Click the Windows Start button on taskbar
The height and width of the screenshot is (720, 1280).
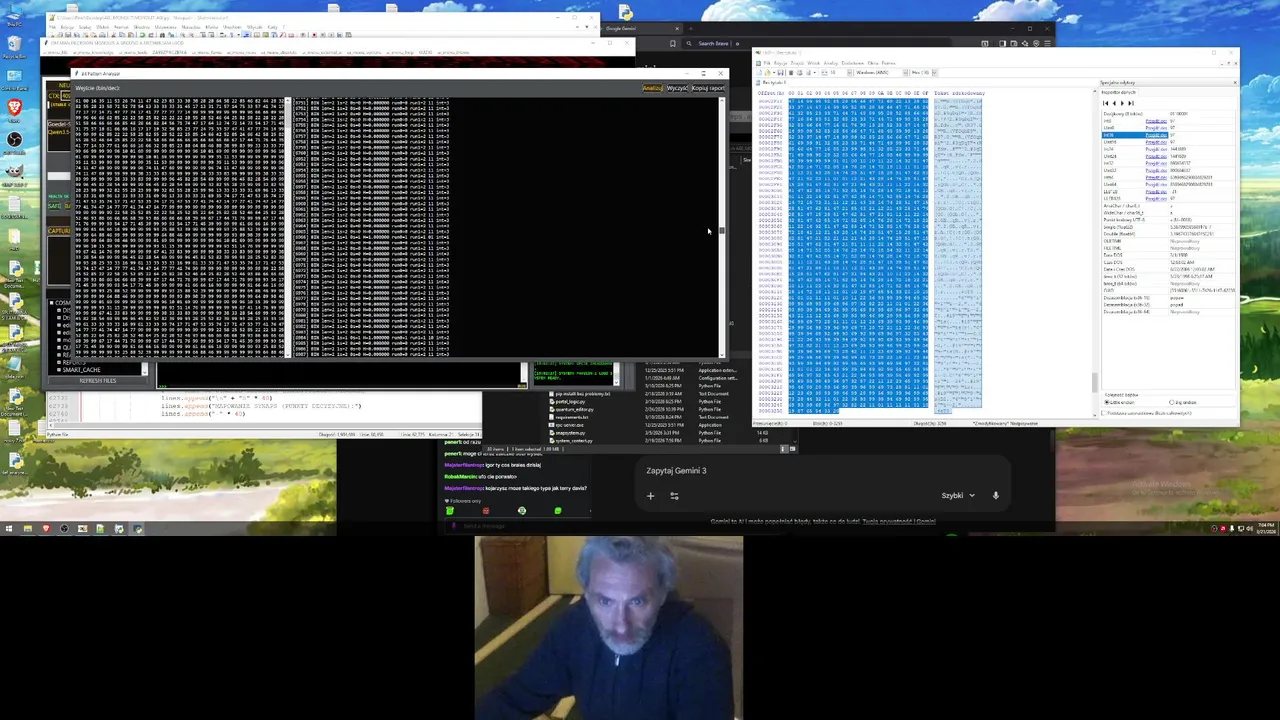(9, 529)
